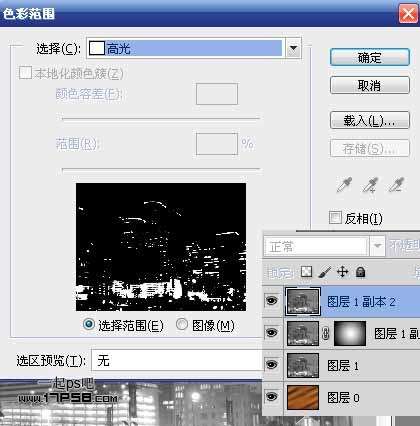The width and height of the screenshot is (420, 426).
Task: Hide the 图层 0 layer visibility
Action: coord(272,397)
